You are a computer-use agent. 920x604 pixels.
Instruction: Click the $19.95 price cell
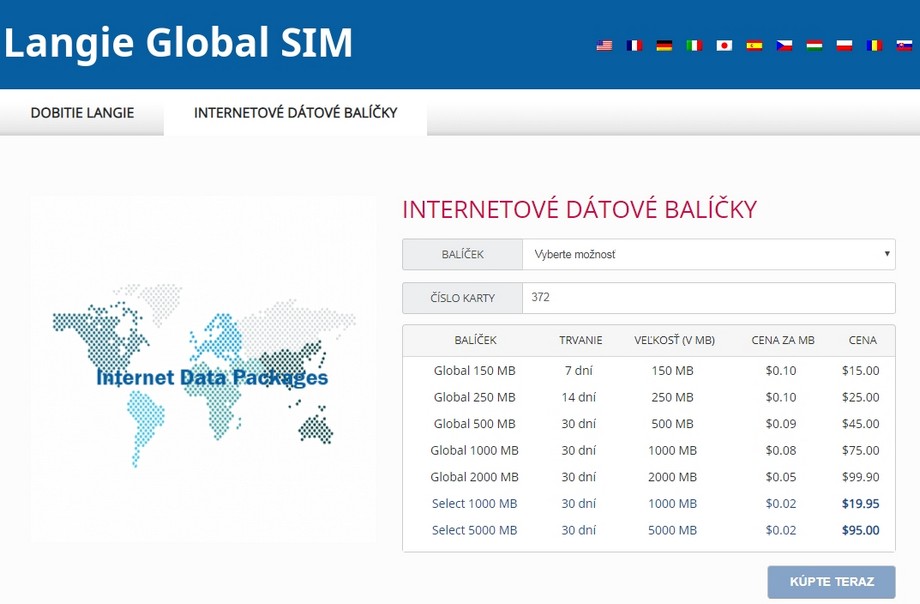[861, 504]
